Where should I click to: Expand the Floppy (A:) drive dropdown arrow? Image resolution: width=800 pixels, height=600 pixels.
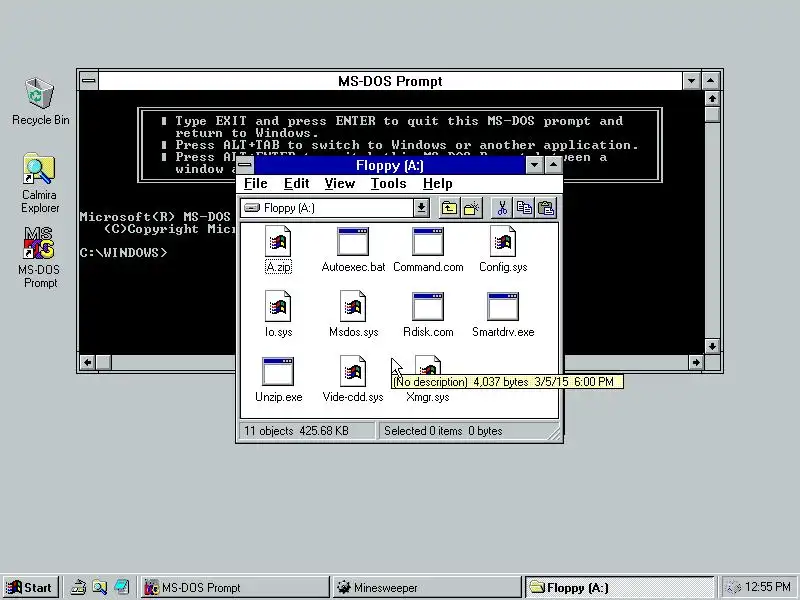[421, 208]
